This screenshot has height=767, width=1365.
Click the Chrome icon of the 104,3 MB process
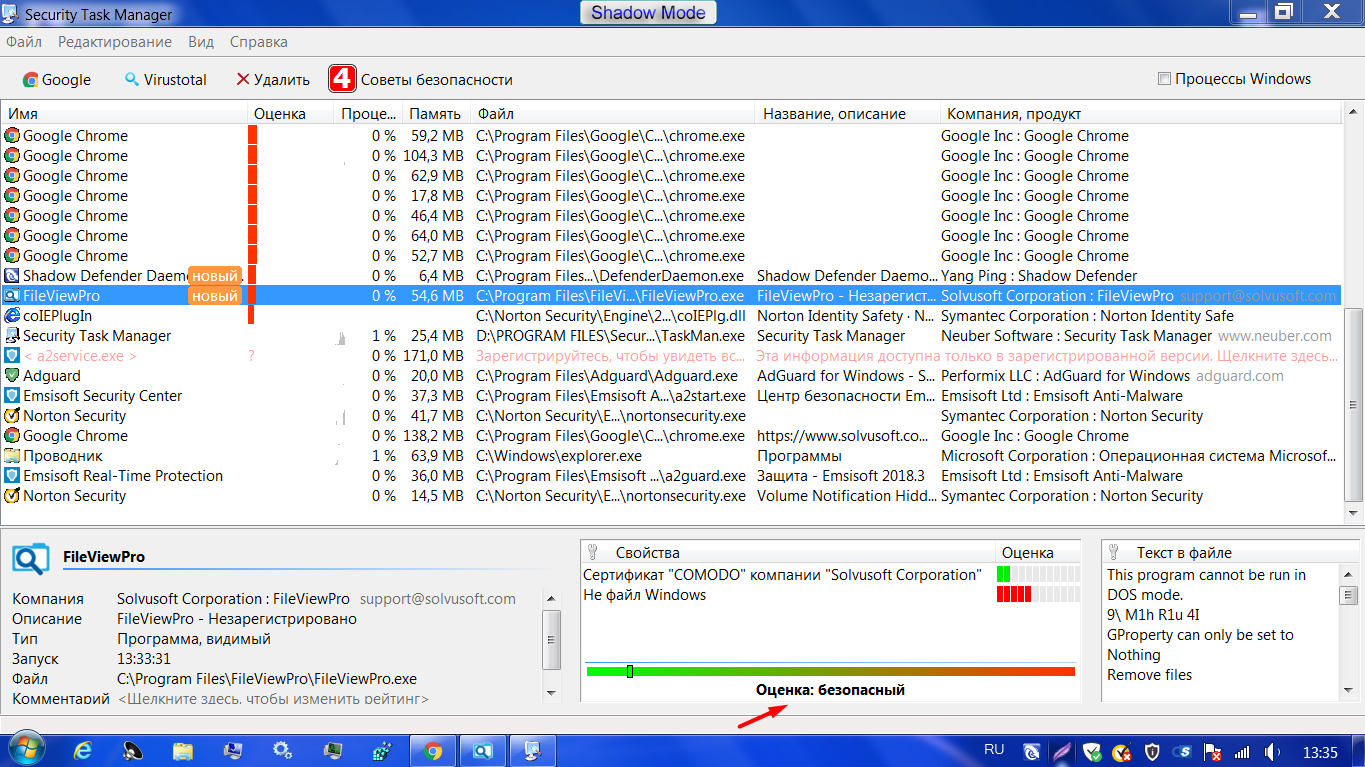tap(12, 156)
